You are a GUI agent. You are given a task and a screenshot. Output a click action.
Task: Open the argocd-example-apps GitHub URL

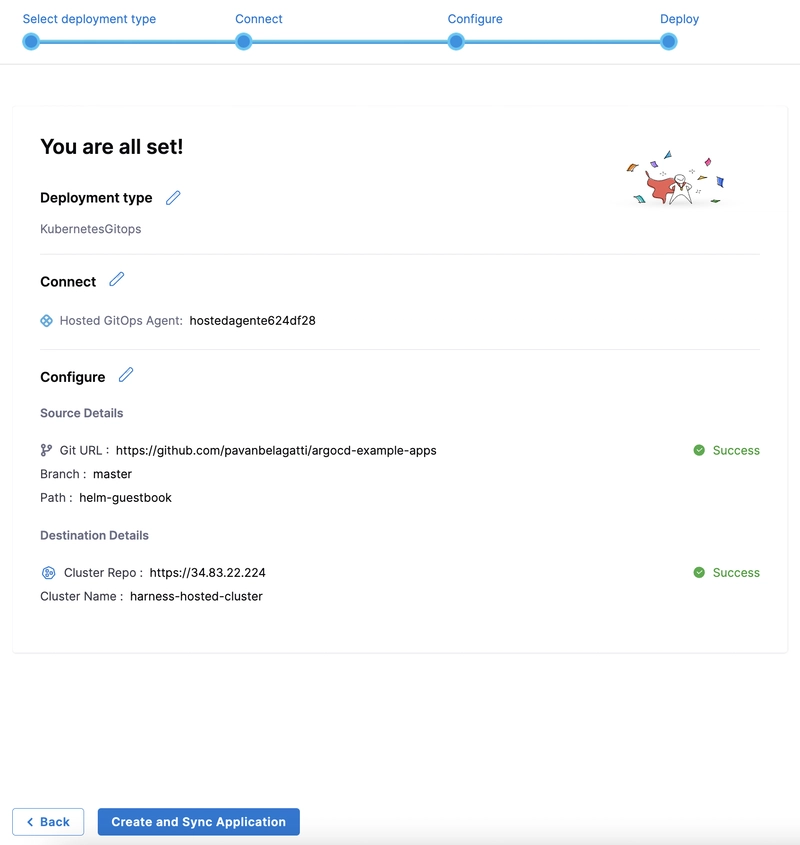pos(276,451)
